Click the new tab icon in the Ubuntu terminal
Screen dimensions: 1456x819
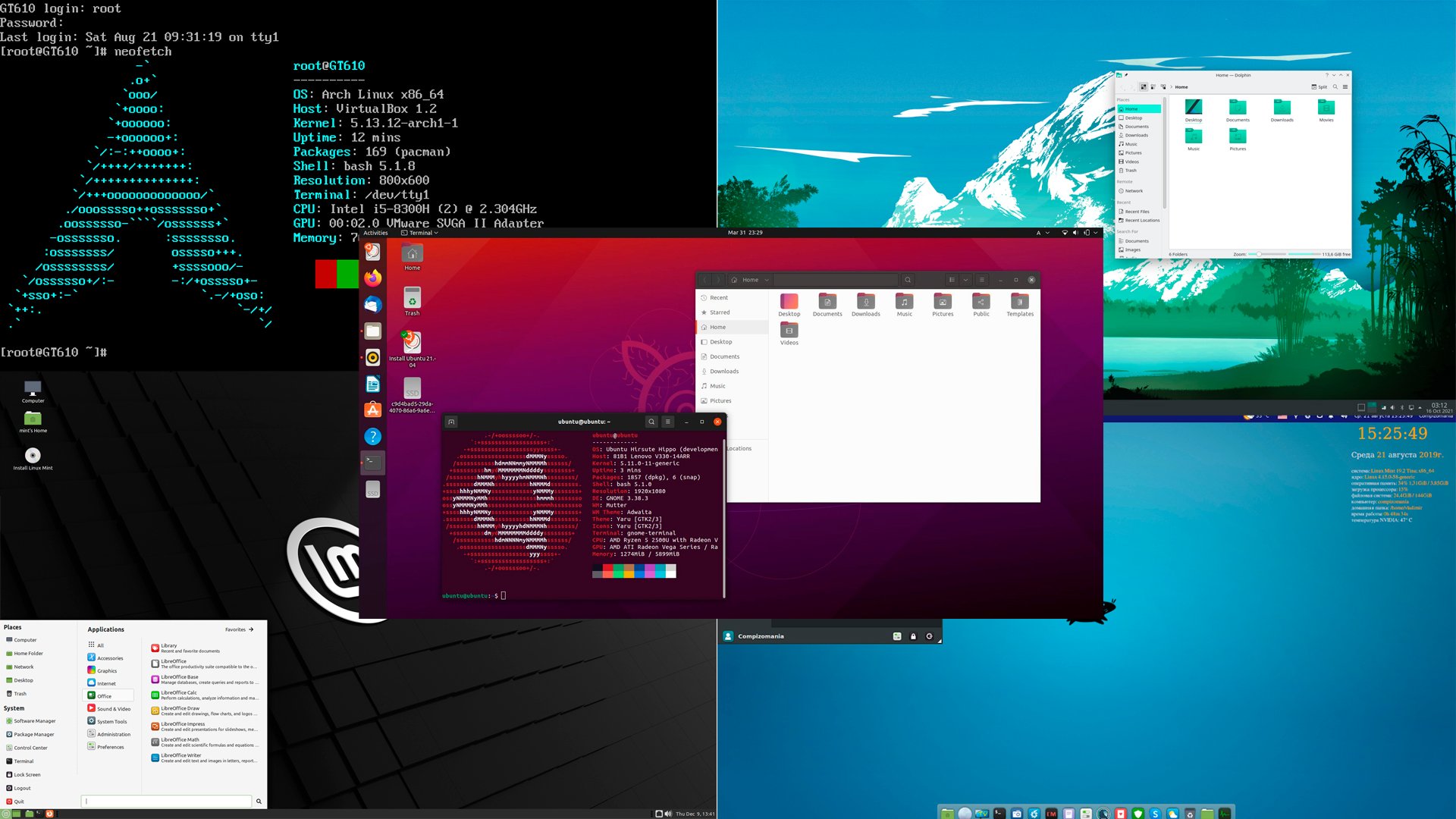pos(451,422)
